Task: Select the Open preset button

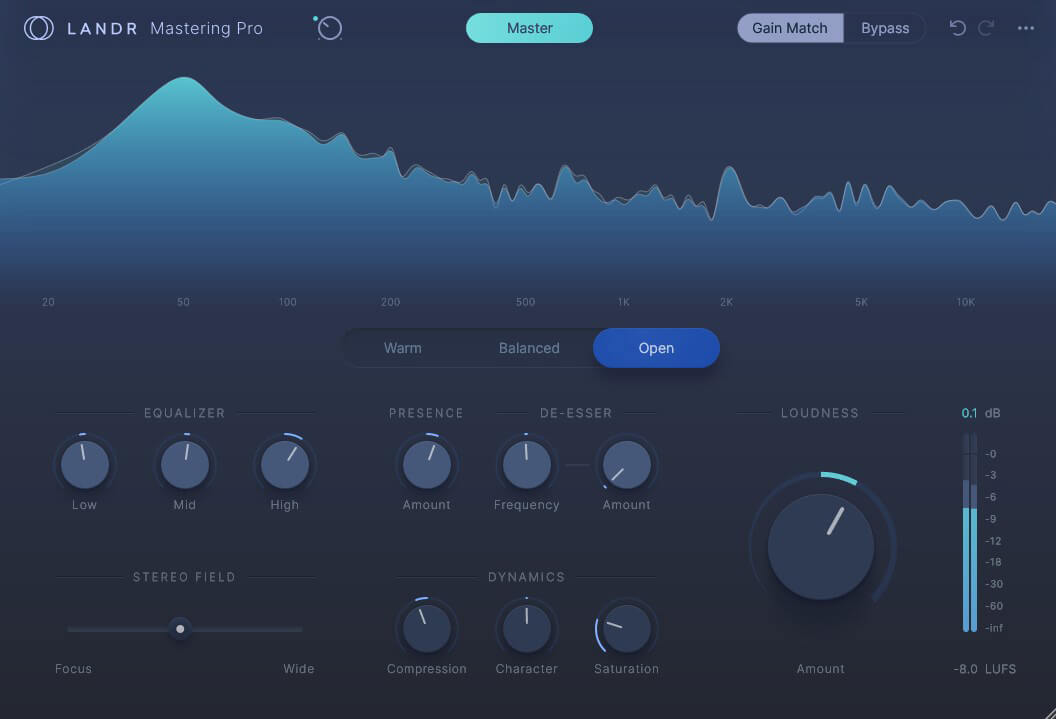Action: (x=656, y=348)
